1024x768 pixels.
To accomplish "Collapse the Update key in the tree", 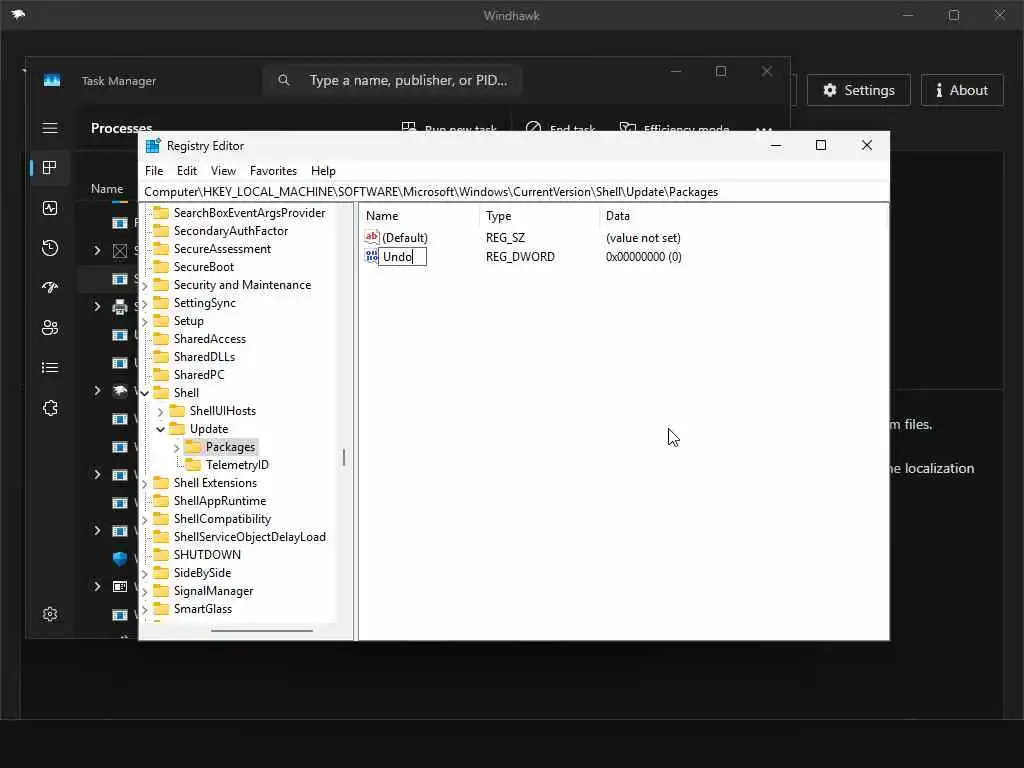I will 161,429.
